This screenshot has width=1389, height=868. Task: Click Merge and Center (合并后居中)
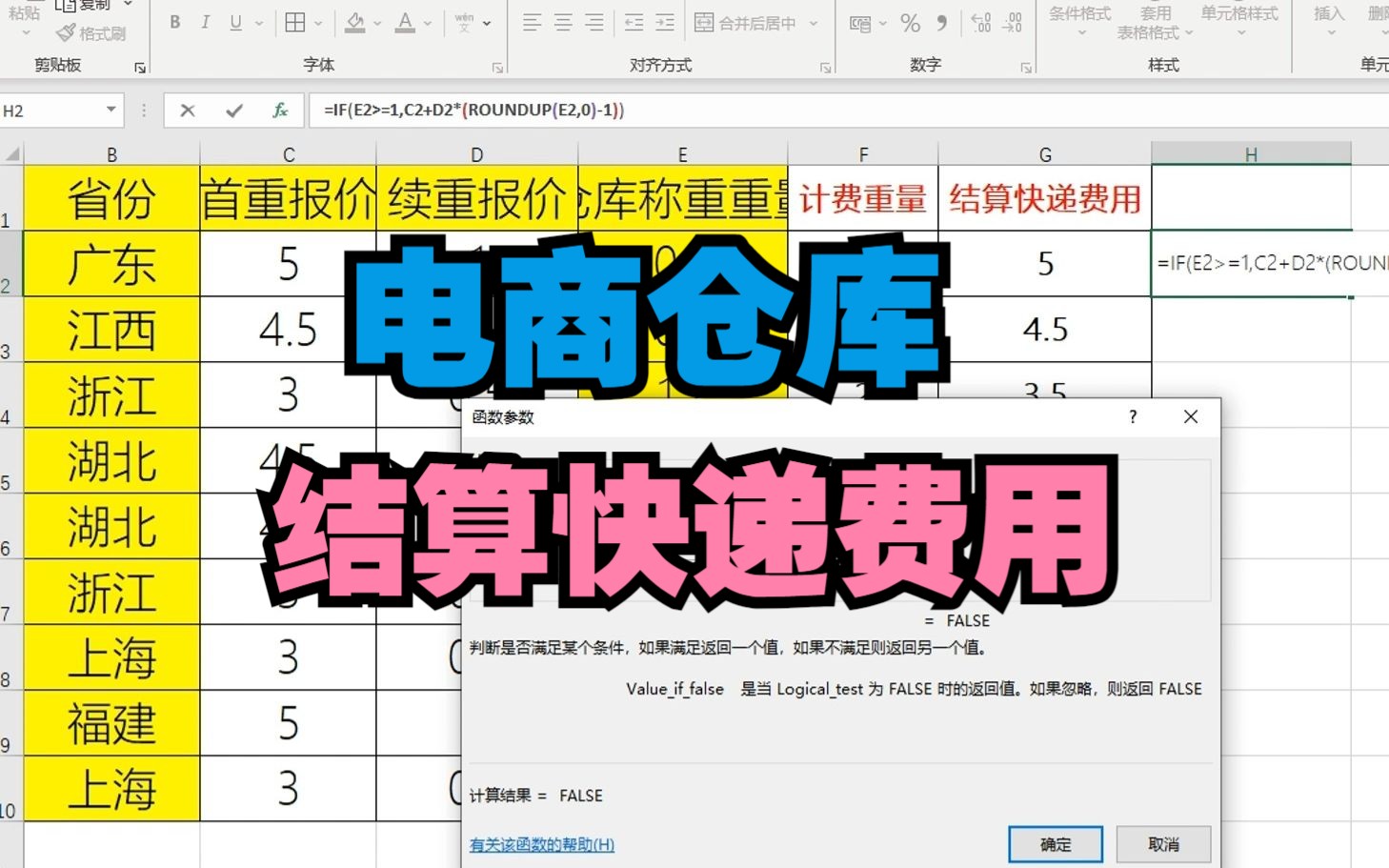(746, 23)
